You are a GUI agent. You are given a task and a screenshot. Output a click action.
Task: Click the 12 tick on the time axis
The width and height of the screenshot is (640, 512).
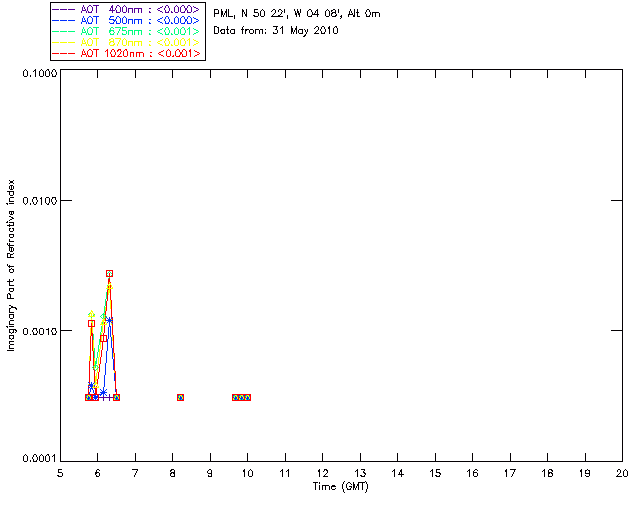click(x=322, y=473)
